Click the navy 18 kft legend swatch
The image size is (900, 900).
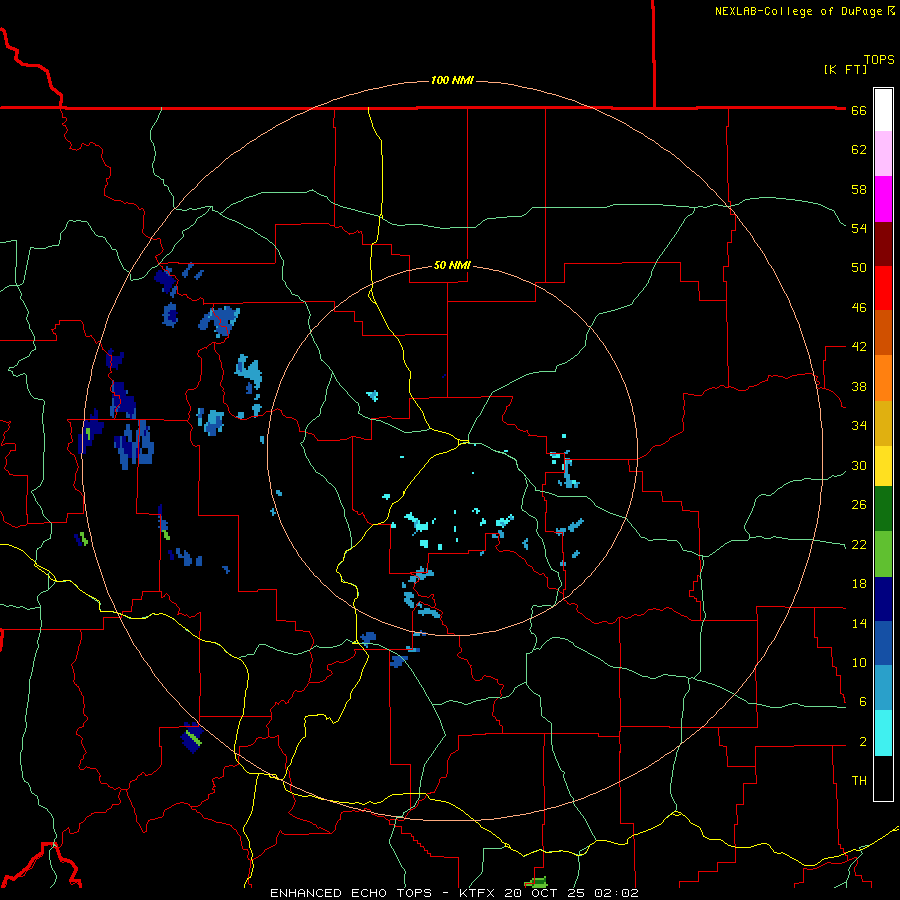(x=883, y=599)
